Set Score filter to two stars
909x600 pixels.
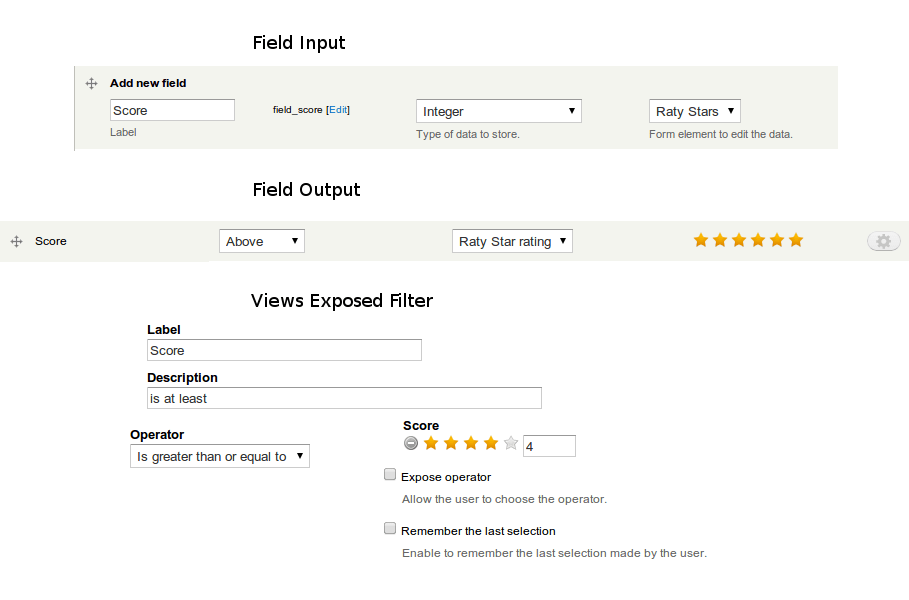click(x=451, y=443)
